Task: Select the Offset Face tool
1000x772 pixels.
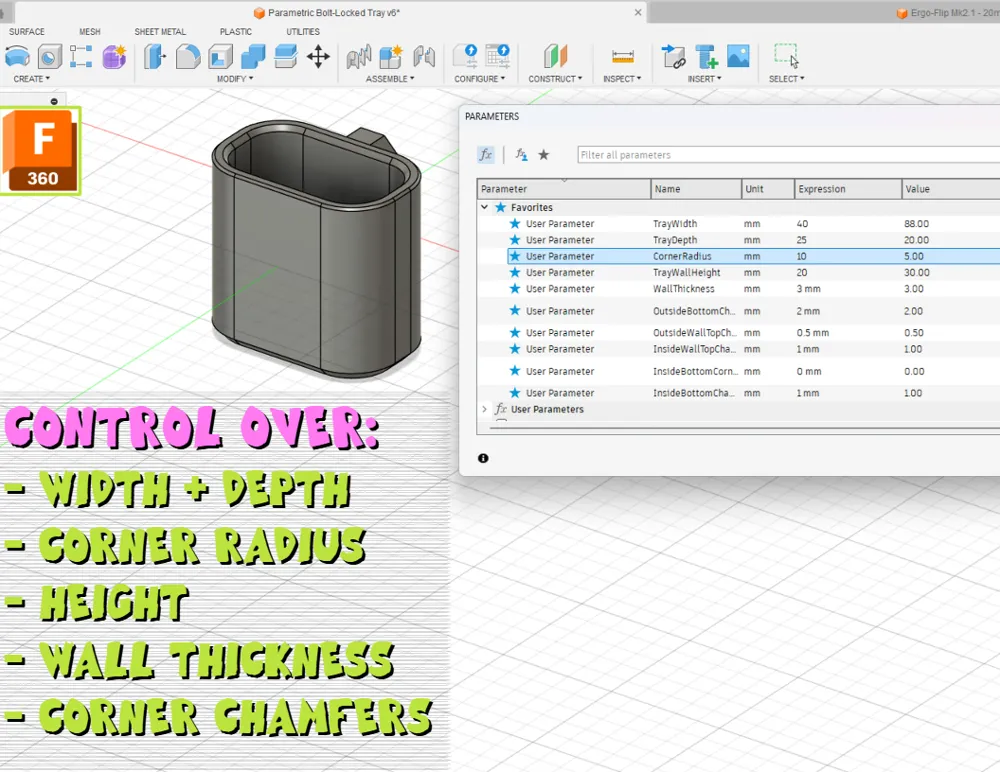Action: click(x=286, y=57)
